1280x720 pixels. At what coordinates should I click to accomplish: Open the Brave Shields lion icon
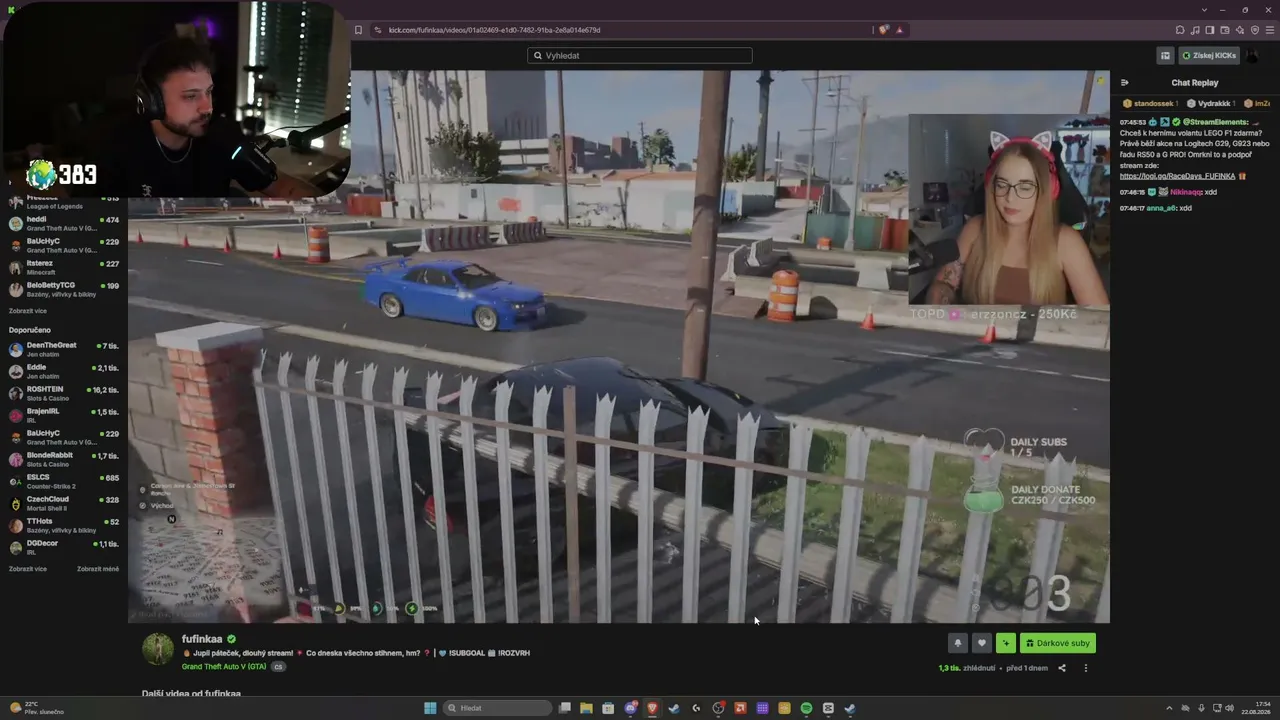pos(883,30)
